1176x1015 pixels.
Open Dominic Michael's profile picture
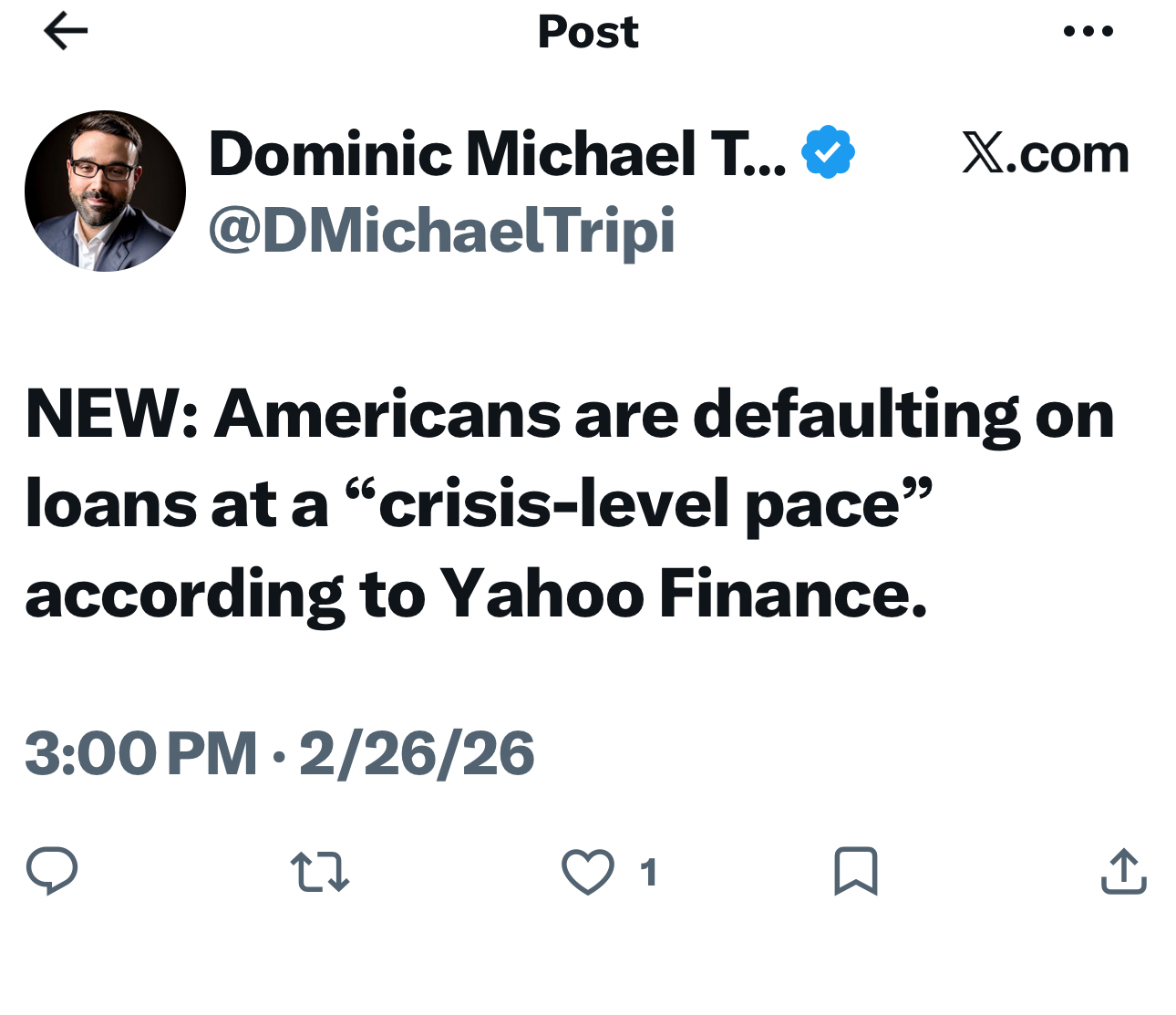click(105, 192)
